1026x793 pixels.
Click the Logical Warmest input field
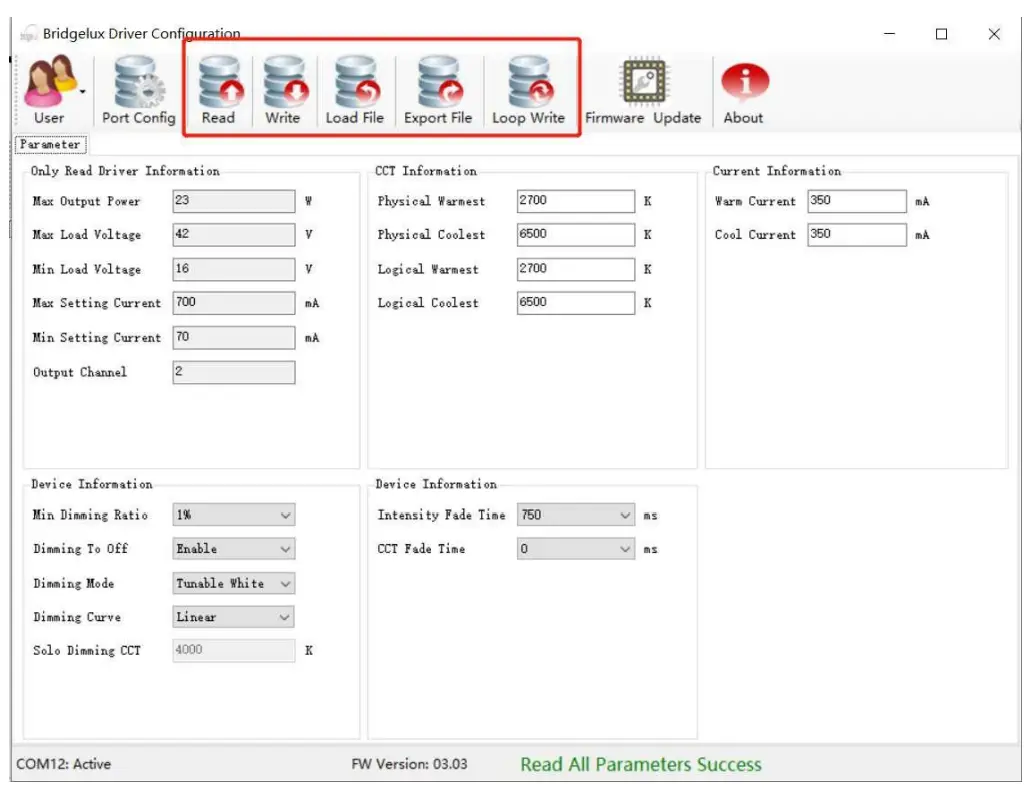coord(576,269)
